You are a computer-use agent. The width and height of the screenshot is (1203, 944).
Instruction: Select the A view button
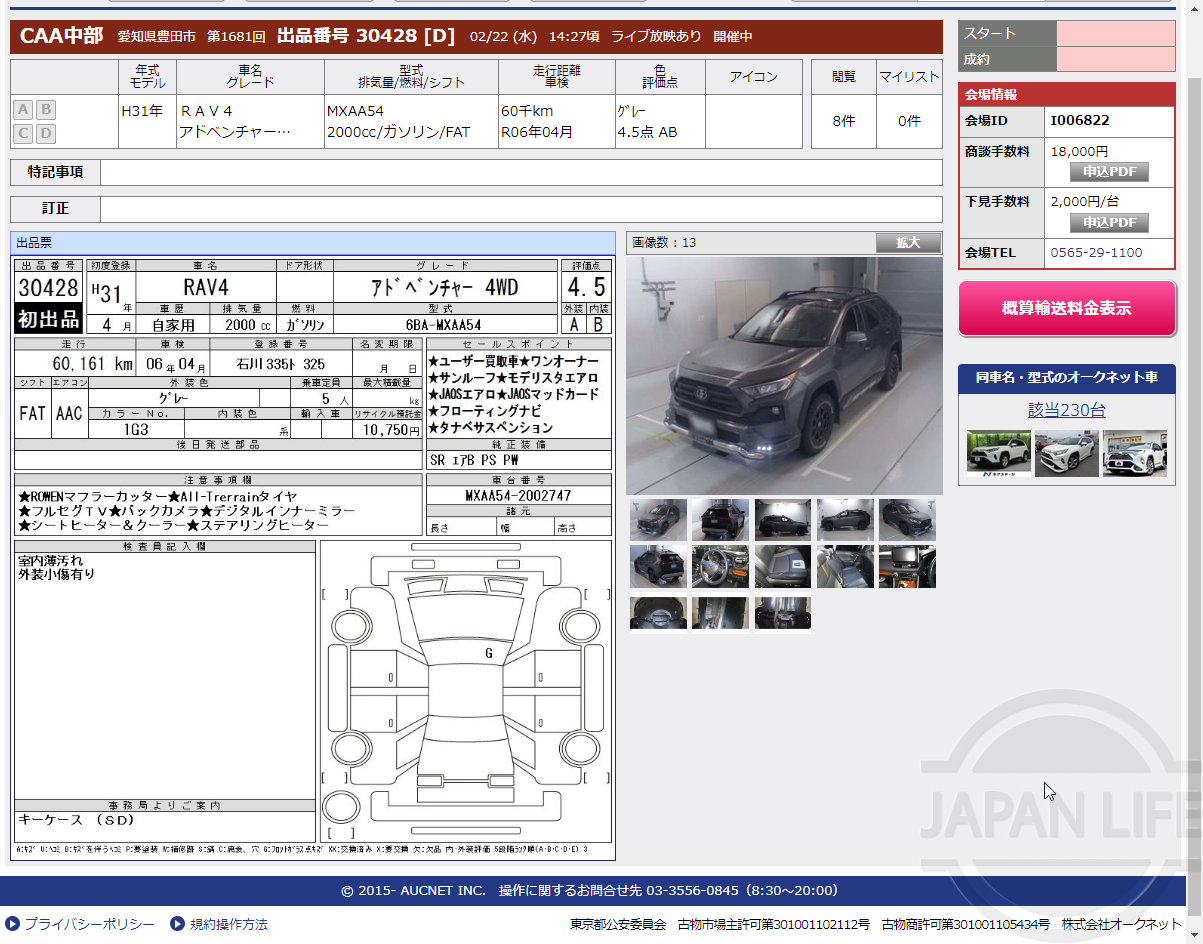[x=22, y=110]
